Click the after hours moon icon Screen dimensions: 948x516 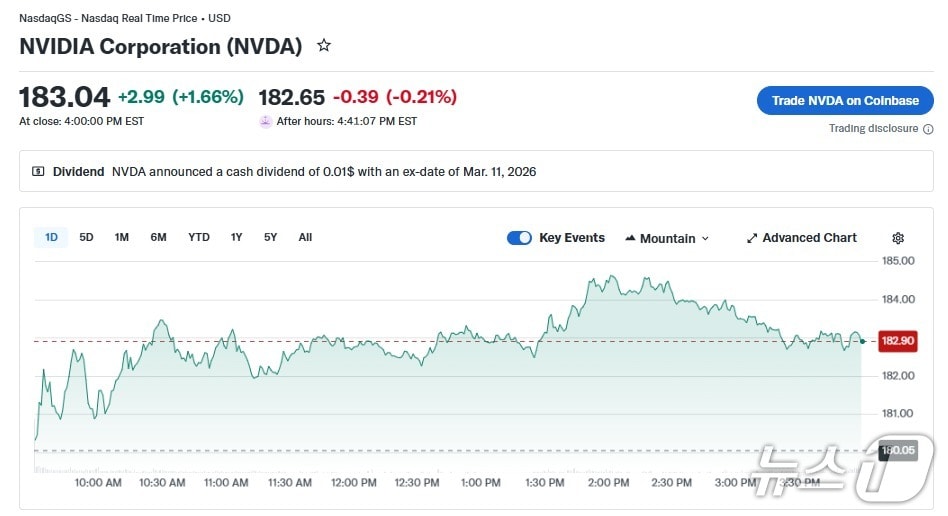265,122
